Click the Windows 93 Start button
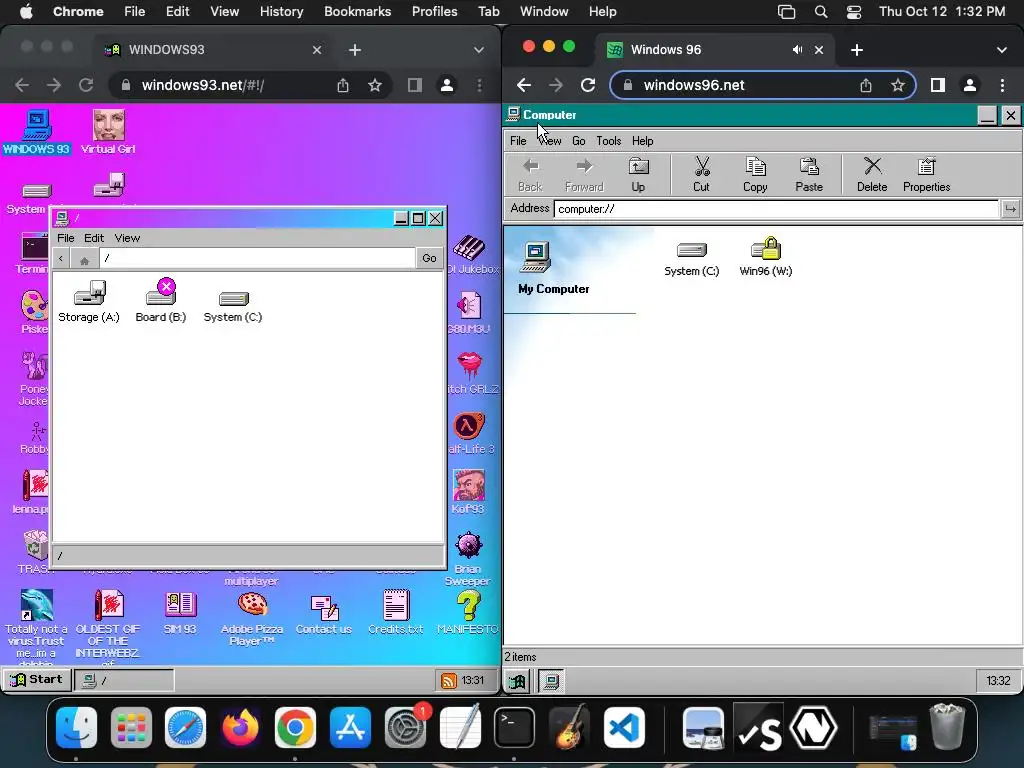Viewport: 1024px width, 768px height. (x=37, y=680)
